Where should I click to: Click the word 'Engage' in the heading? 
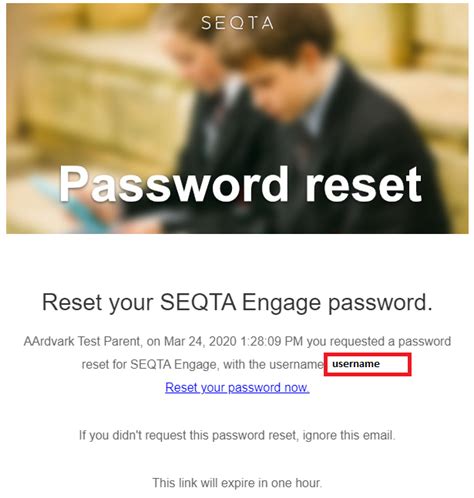(x=281, y=303)
